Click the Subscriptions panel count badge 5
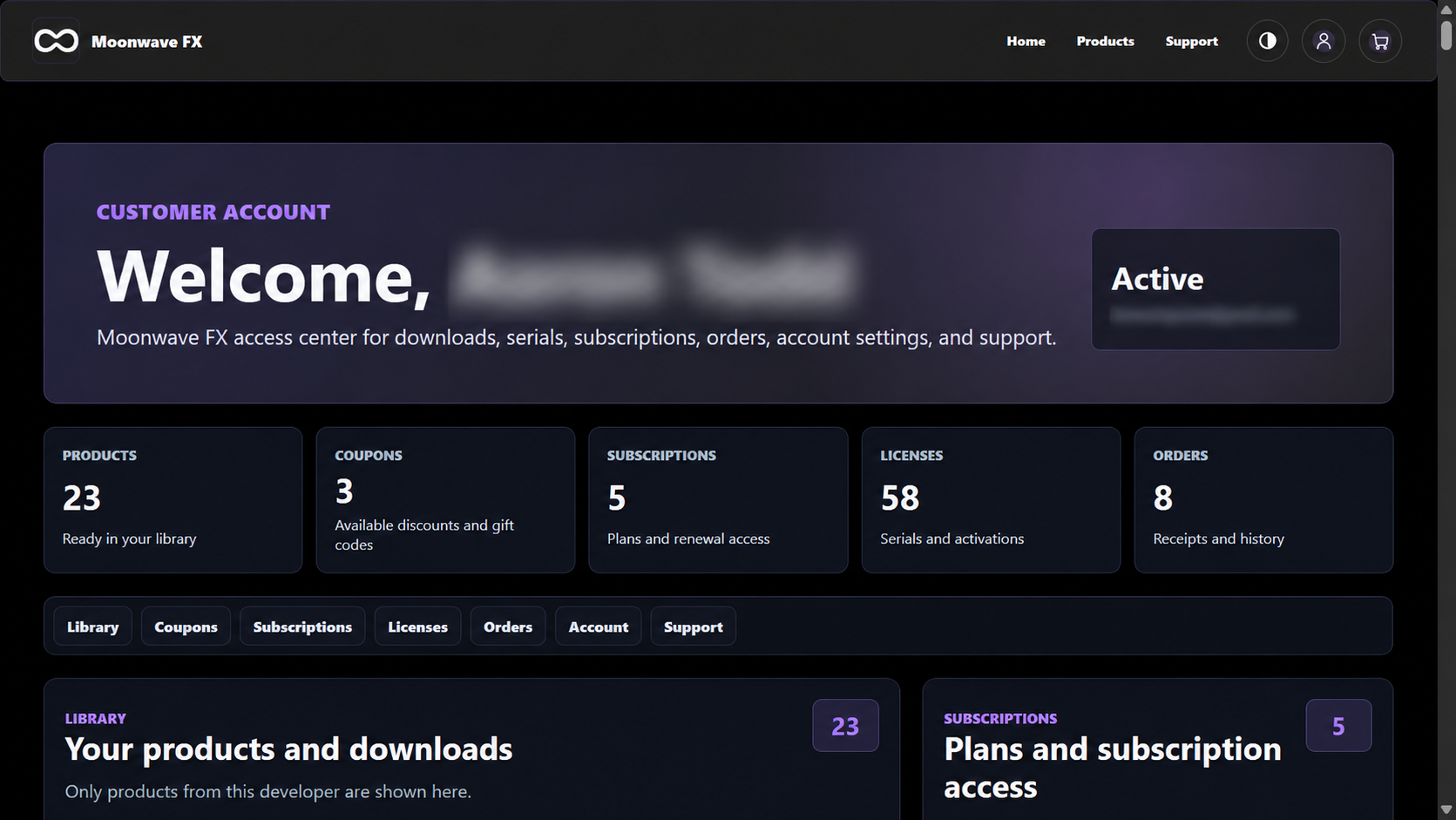Screen dimensions: 1456x820 pos(1338,726)
